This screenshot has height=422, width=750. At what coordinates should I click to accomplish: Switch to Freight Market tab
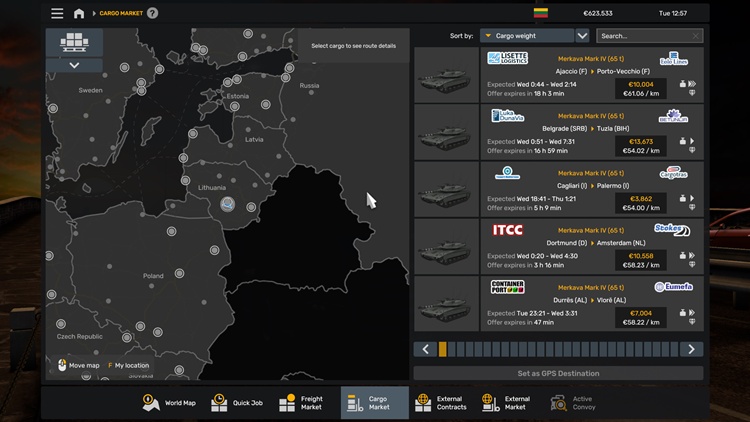coord(302,403)
